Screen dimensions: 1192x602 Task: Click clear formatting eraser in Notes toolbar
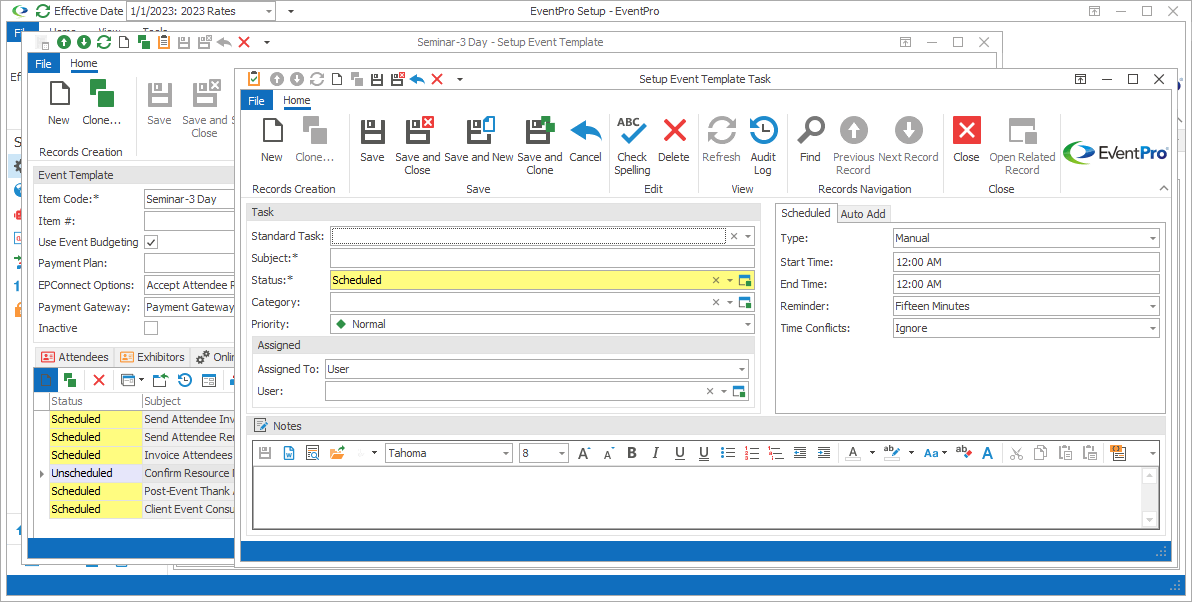pos(963,453)
